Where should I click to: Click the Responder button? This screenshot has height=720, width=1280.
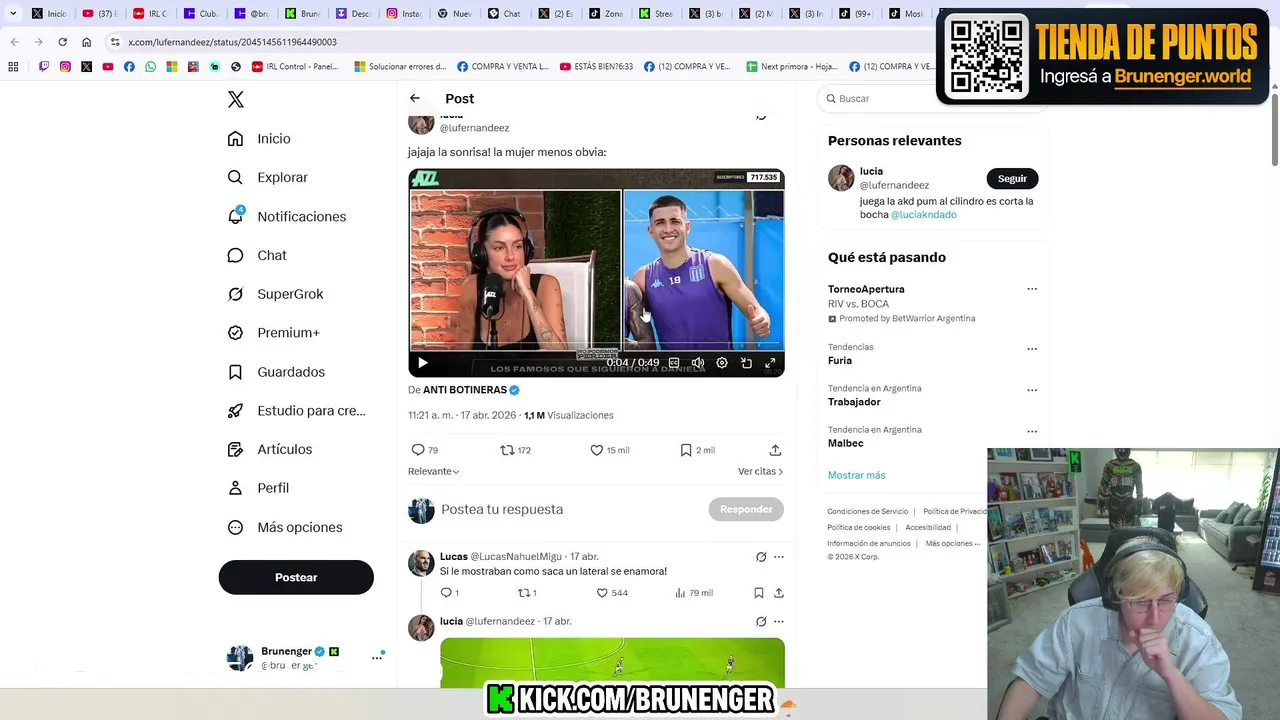pos(746,509)
